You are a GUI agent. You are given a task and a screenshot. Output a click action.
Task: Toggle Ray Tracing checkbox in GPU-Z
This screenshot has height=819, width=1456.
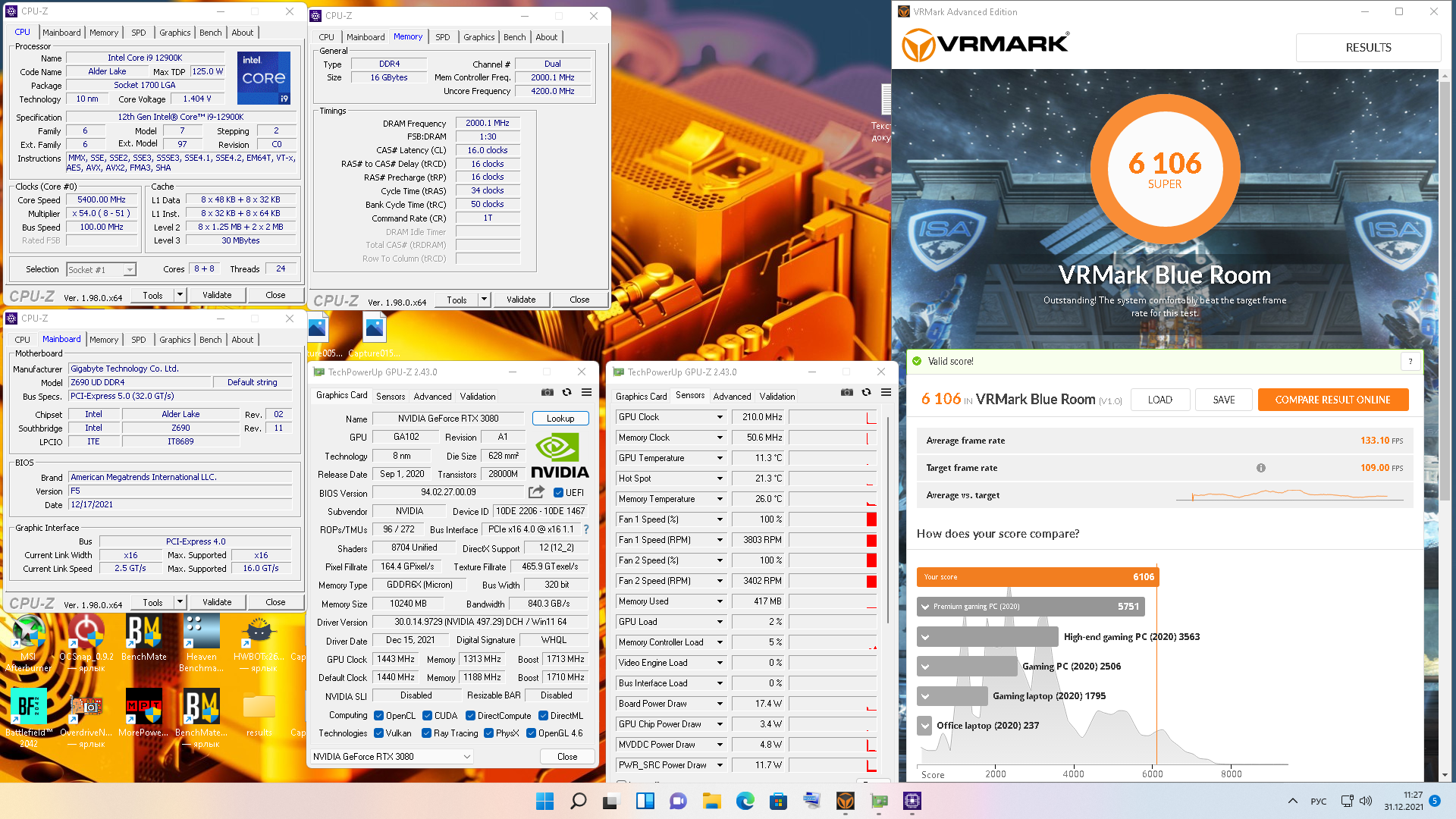click(x=426, y=733)
